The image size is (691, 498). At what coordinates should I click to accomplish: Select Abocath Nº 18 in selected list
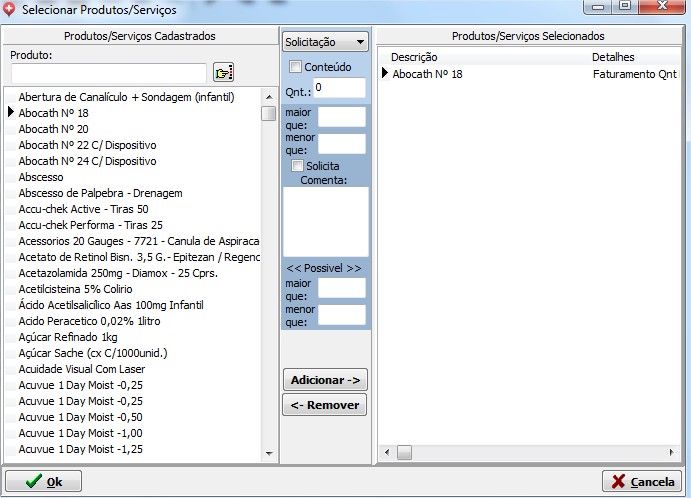pyautogui.click(x=427, y=74)
